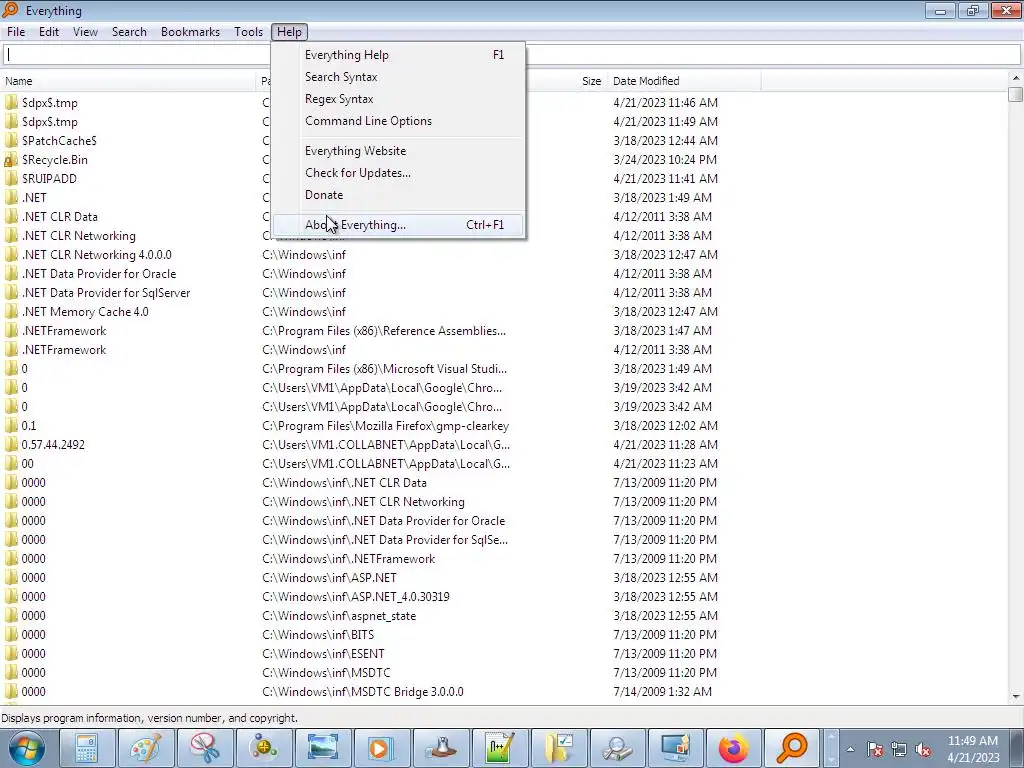Open the folder checklist taskbar icon
The image size is (1024, 768).
pos(558,748)
